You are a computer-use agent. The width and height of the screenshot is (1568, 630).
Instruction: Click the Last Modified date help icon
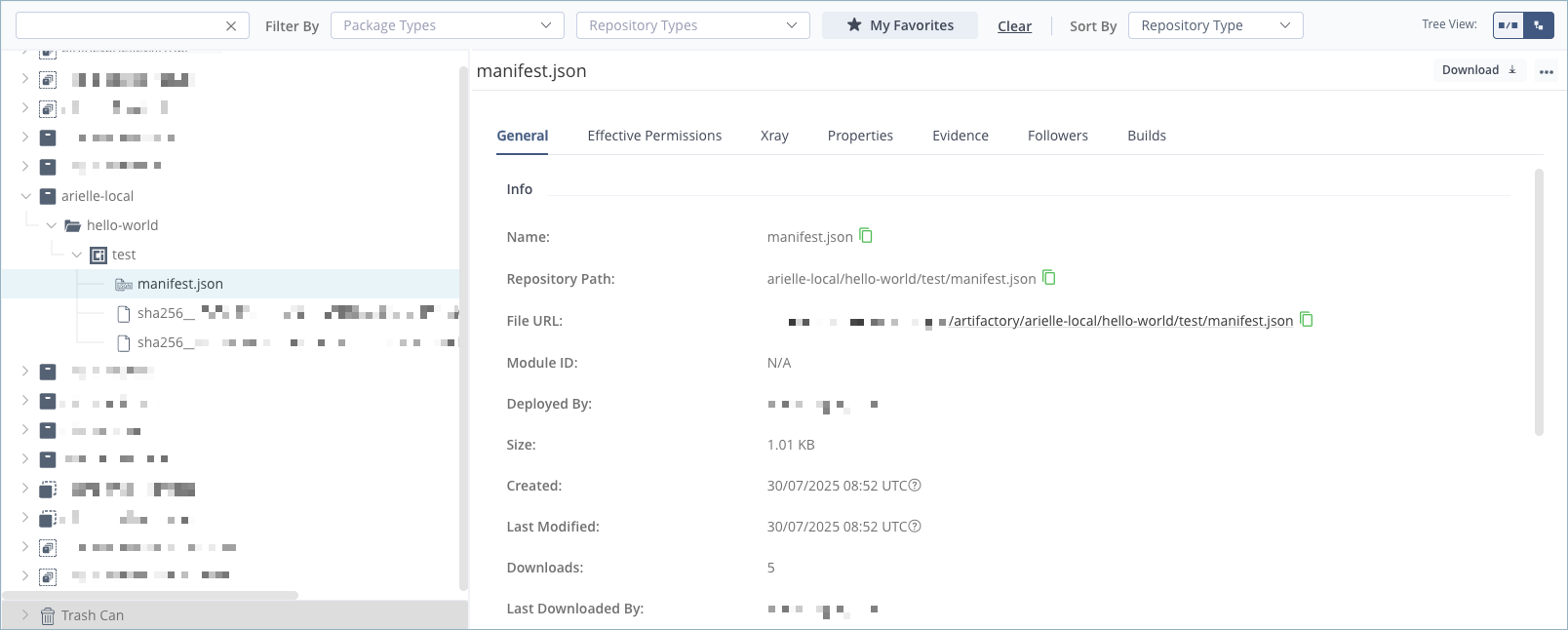click(915, 526)
